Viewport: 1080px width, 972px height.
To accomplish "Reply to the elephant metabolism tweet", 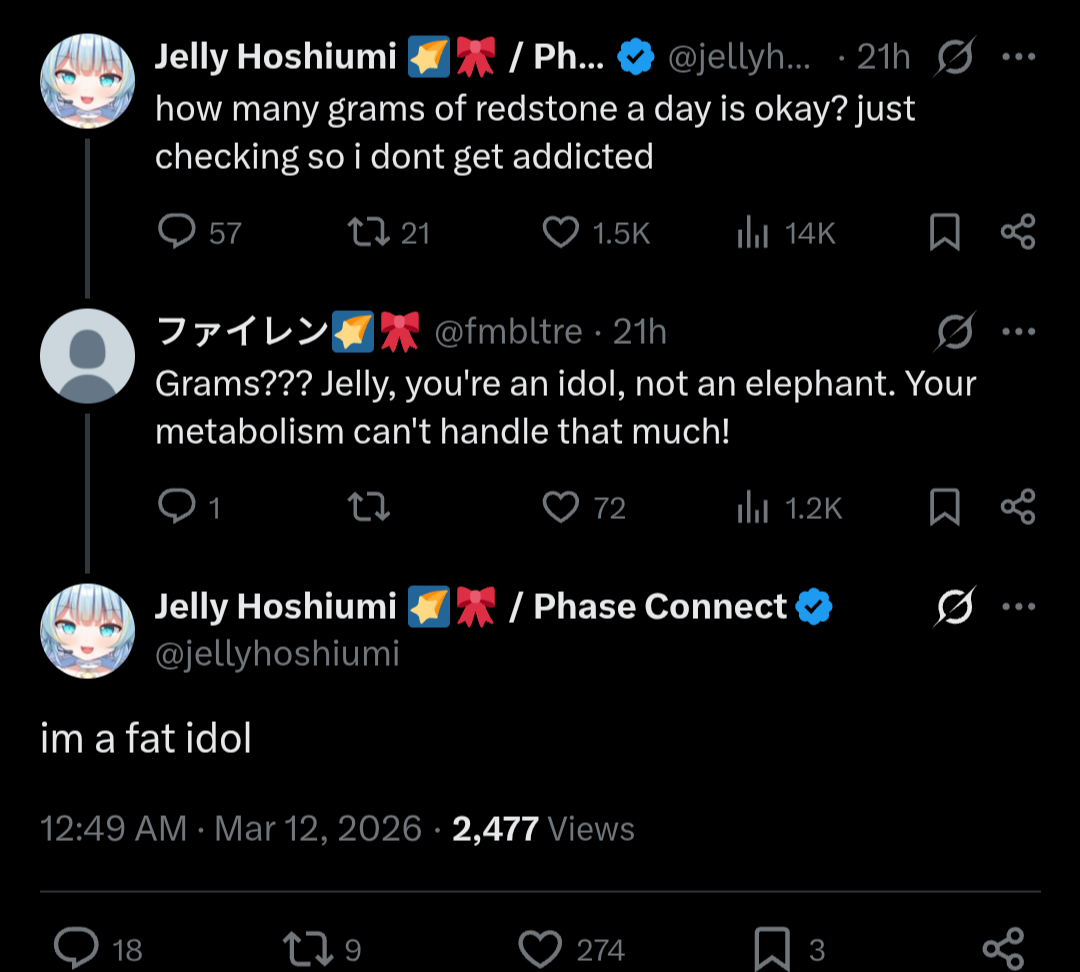I will [177, 508].
